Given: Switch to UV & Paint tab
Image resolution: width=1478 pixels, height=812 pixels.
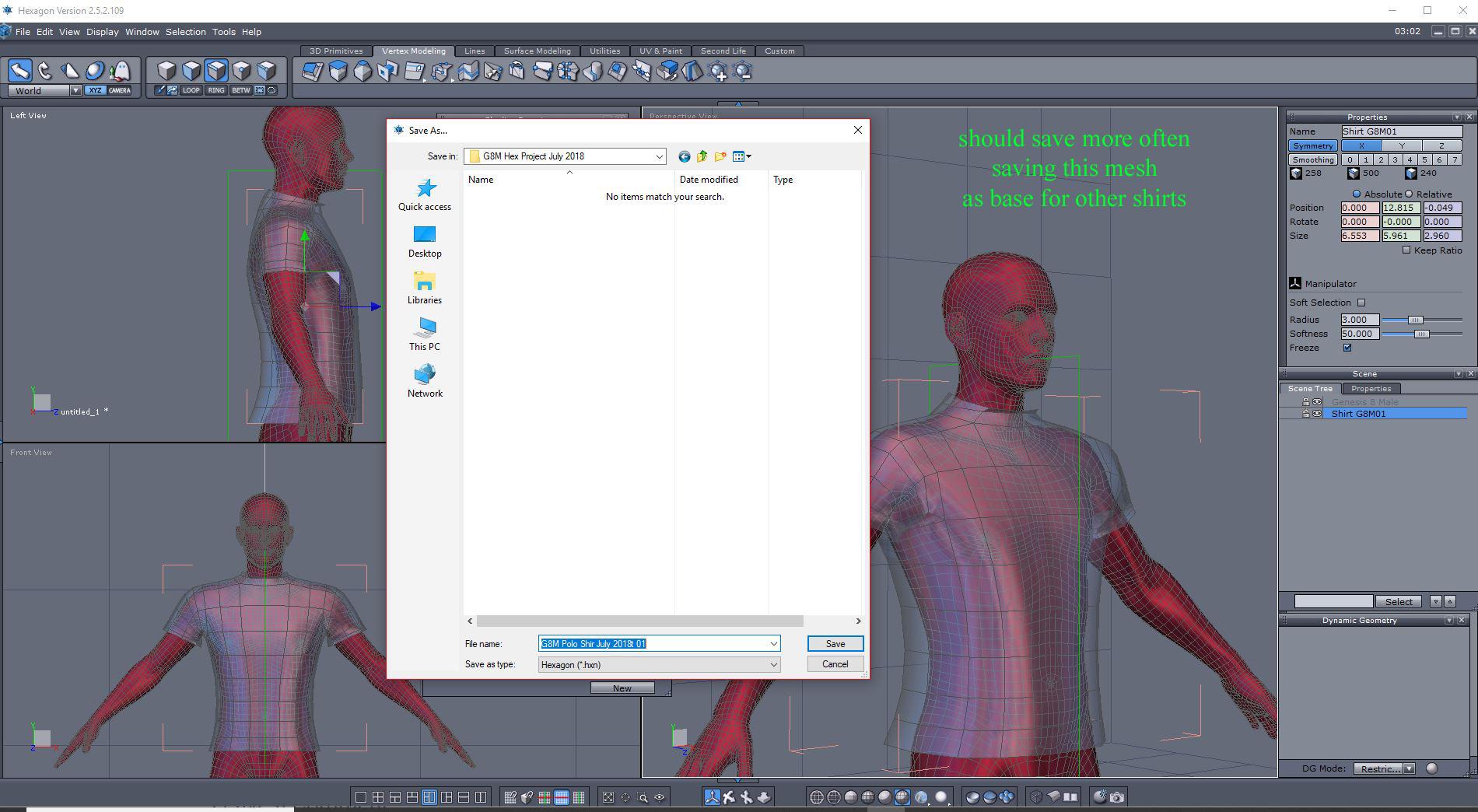Looking at the screenshot, I should 660,51.
